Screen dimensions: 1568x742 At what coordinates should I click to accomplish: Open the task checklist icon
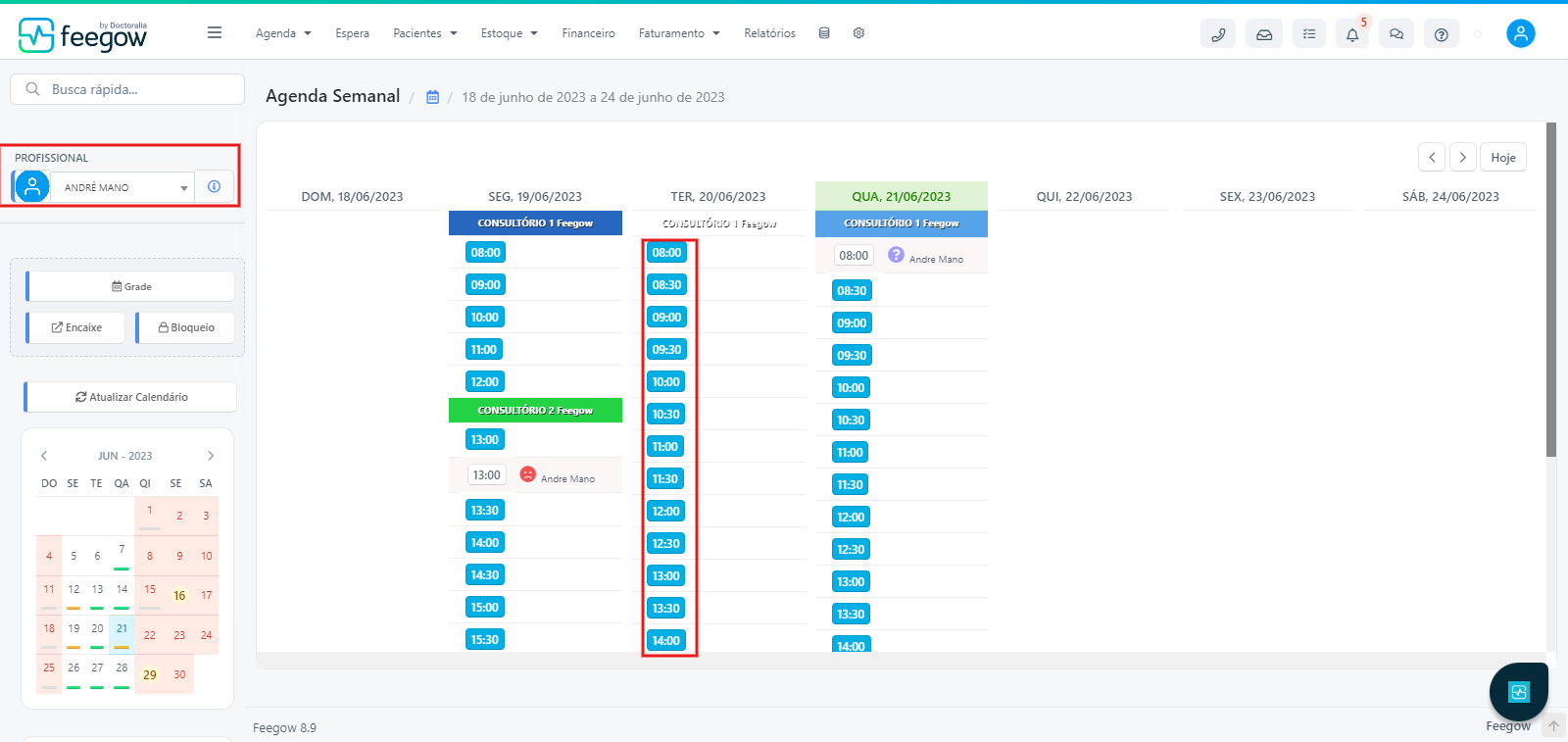pos(1309,33)
